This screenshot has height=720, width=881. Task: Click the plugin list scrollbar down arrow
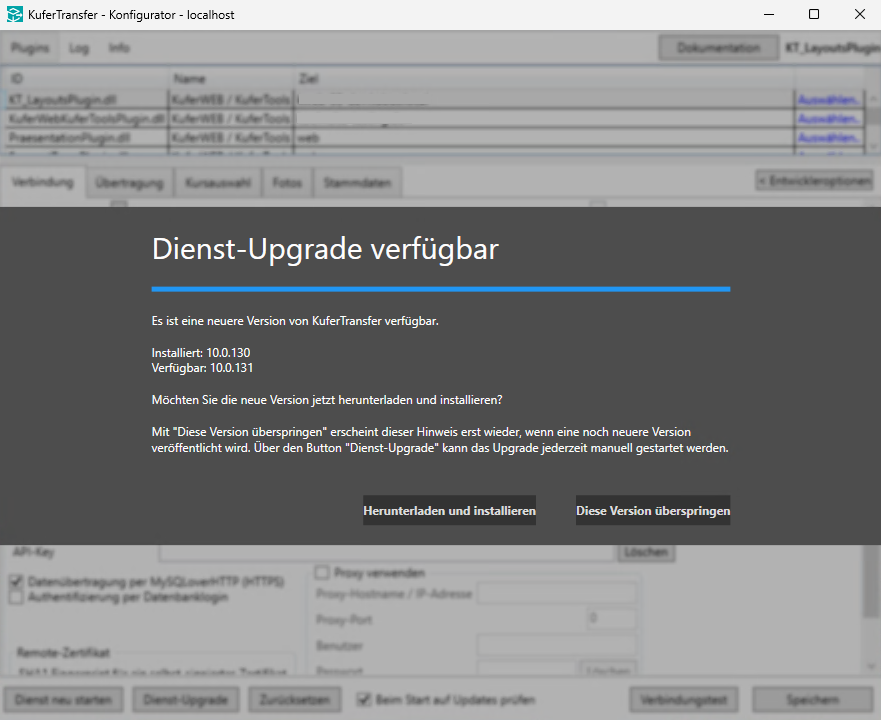pos(873,146)
